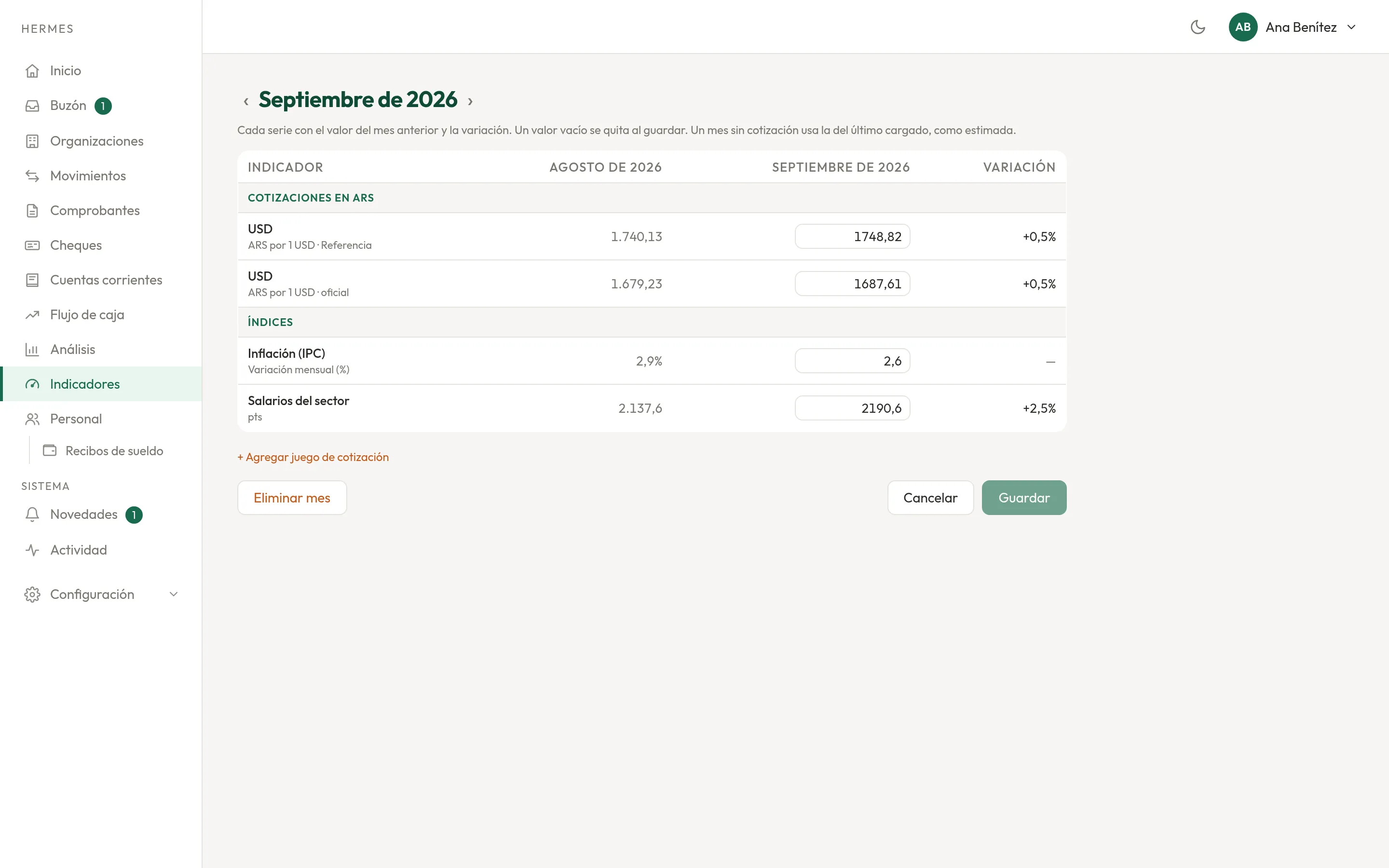Open the Cheques card icon
This screenshot has width=1389, height=868.
tap(32, 245)
